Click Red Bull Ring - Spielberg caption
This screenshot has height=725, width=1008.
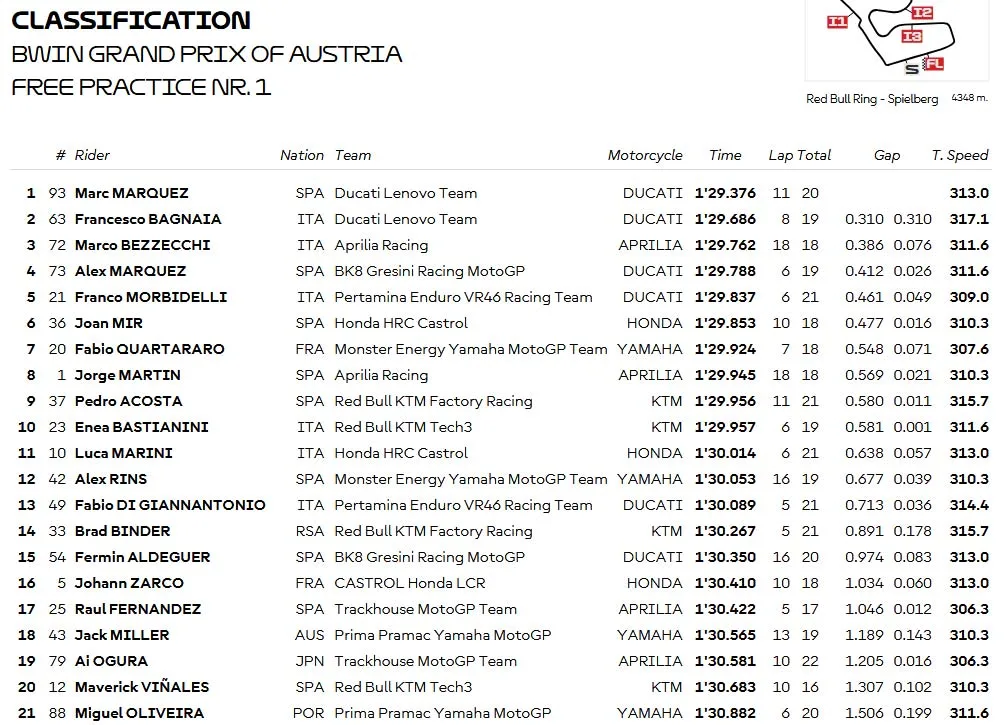click(x=872, y=99)
